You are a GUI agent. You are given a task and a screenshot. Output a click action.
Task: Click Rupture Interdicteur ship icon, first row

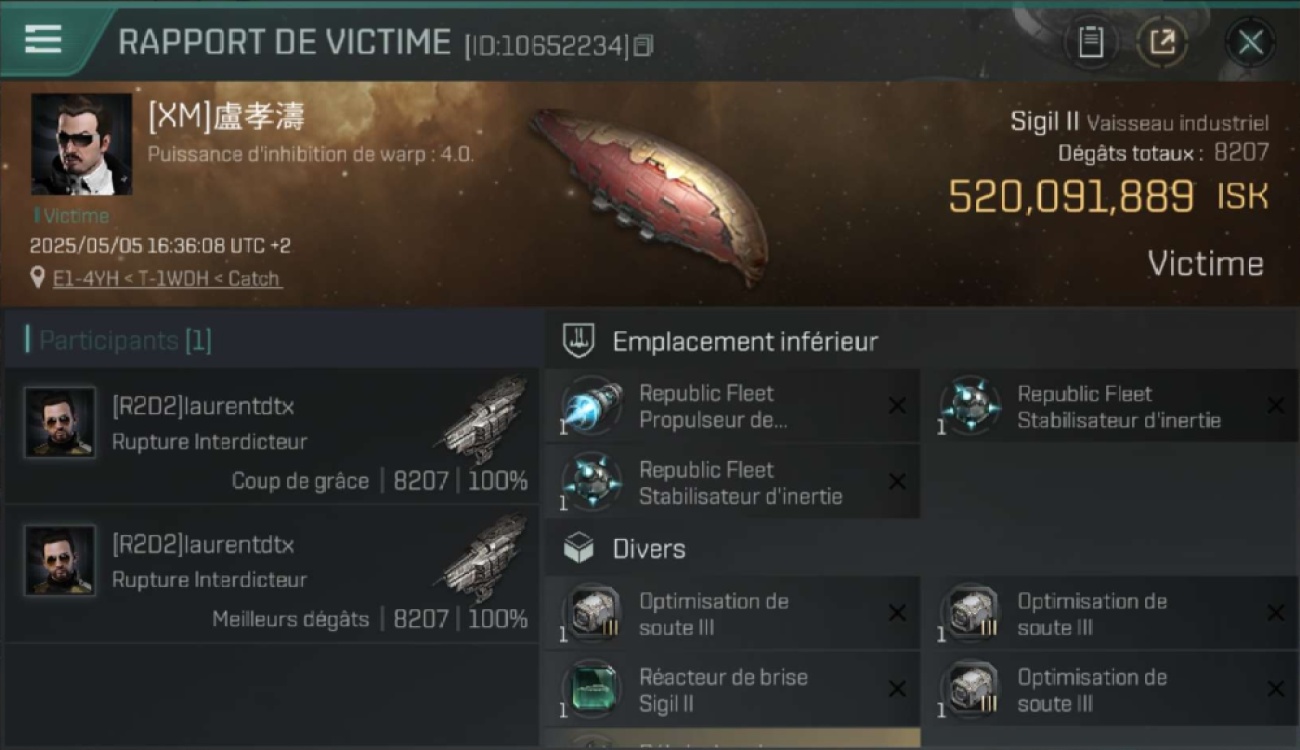[x=483, y=418]
